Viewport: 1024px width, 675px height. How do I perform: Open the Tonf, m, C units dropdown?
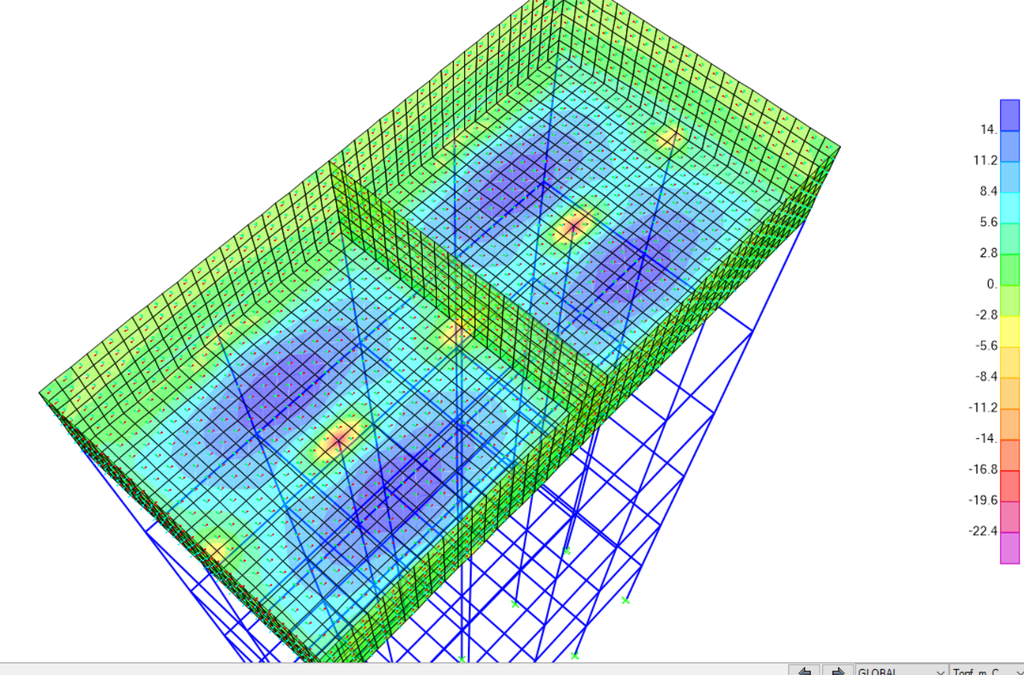pyautogui.click(x=987, y=671)
